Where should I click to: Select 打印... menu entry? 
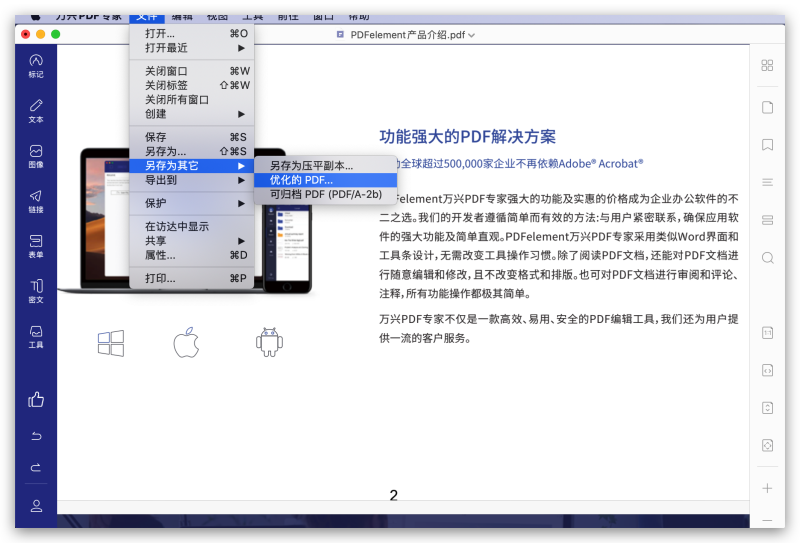click(x=192, y=278)
